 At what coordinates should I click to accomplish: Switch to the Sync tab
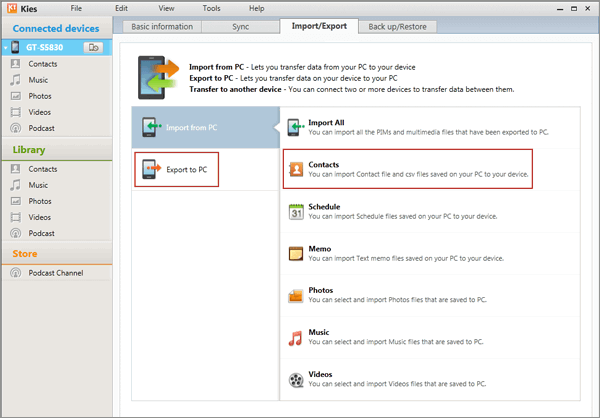[x=239, y=26]
